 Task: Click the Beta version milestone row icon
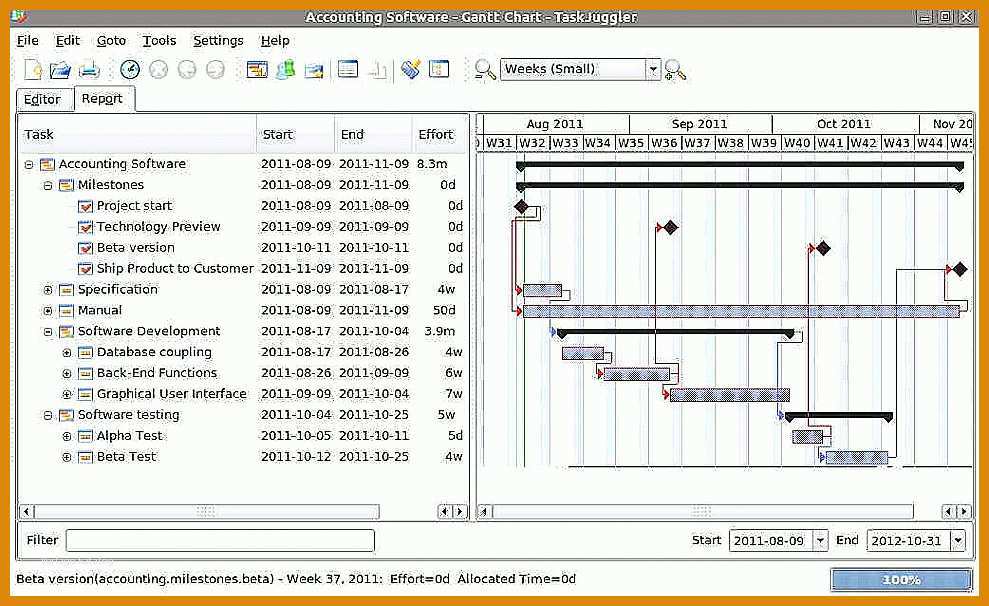(85, 248)
